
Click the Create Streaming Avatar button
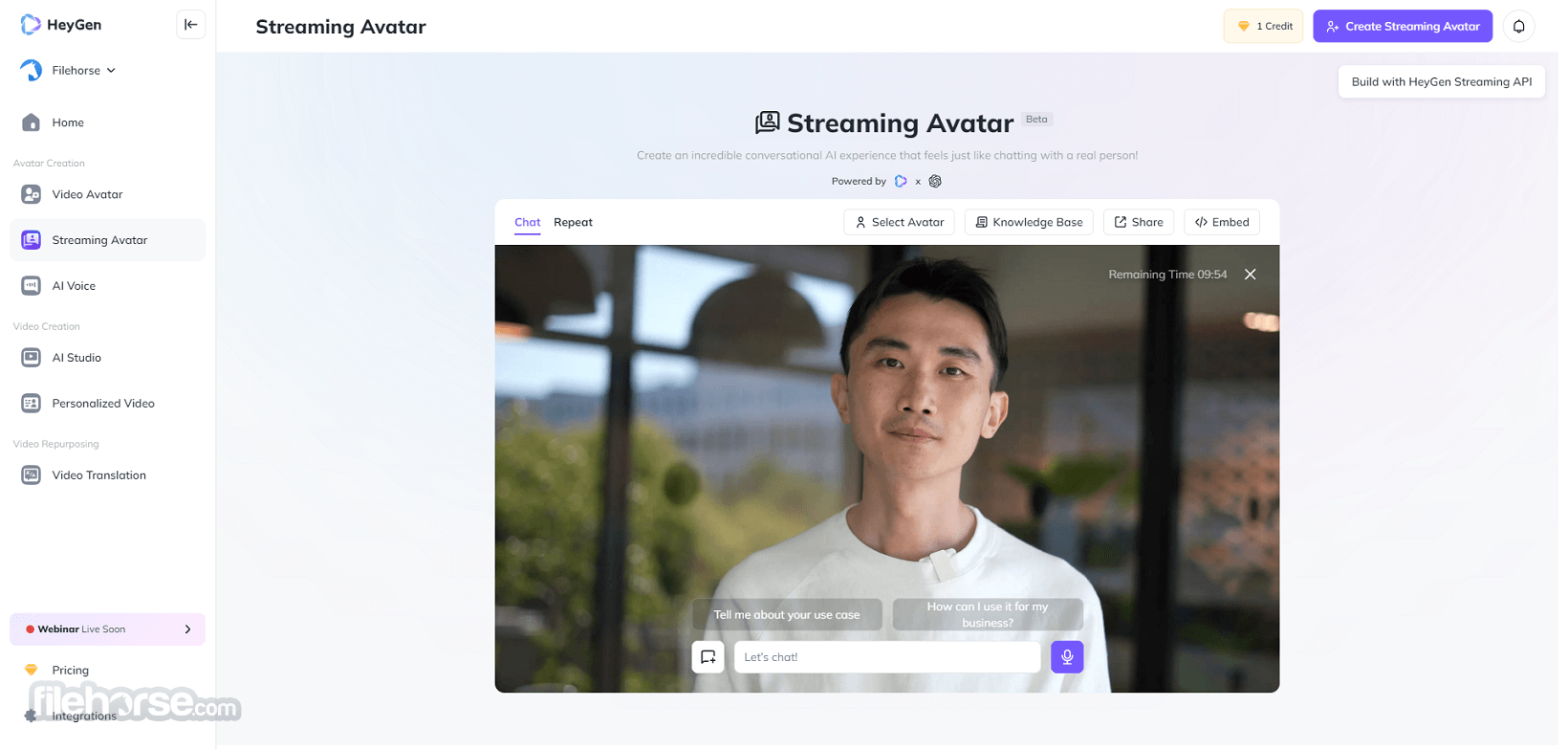coord(1403,27)
